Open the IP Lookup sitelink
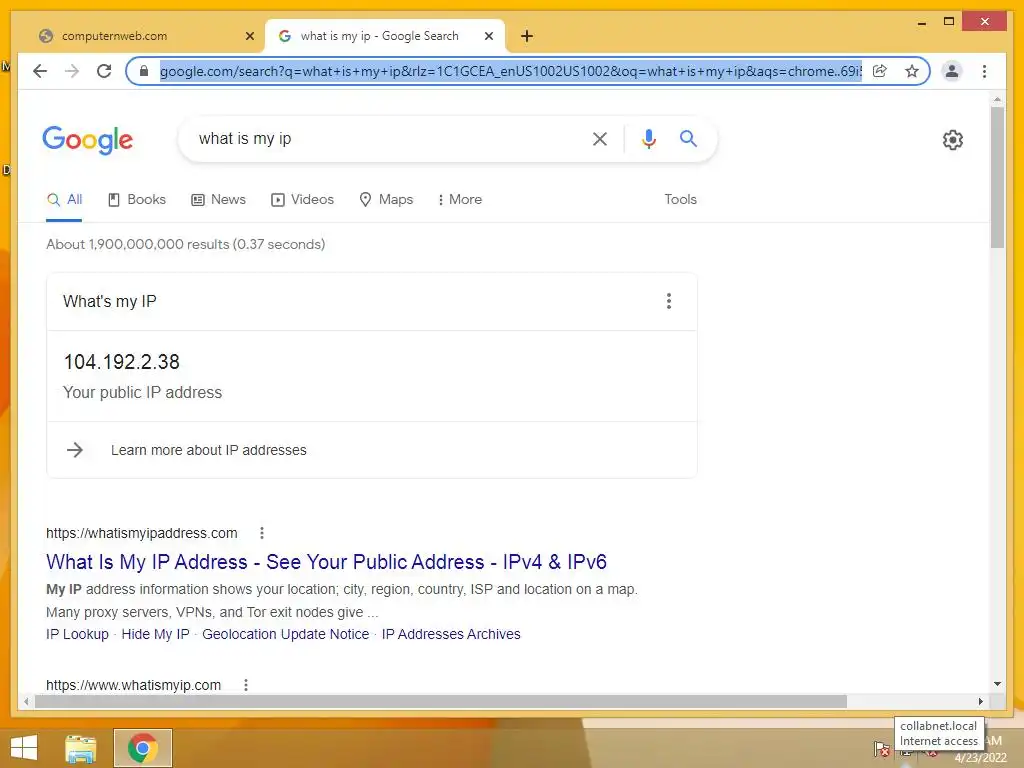 click(x=77, y=634)
